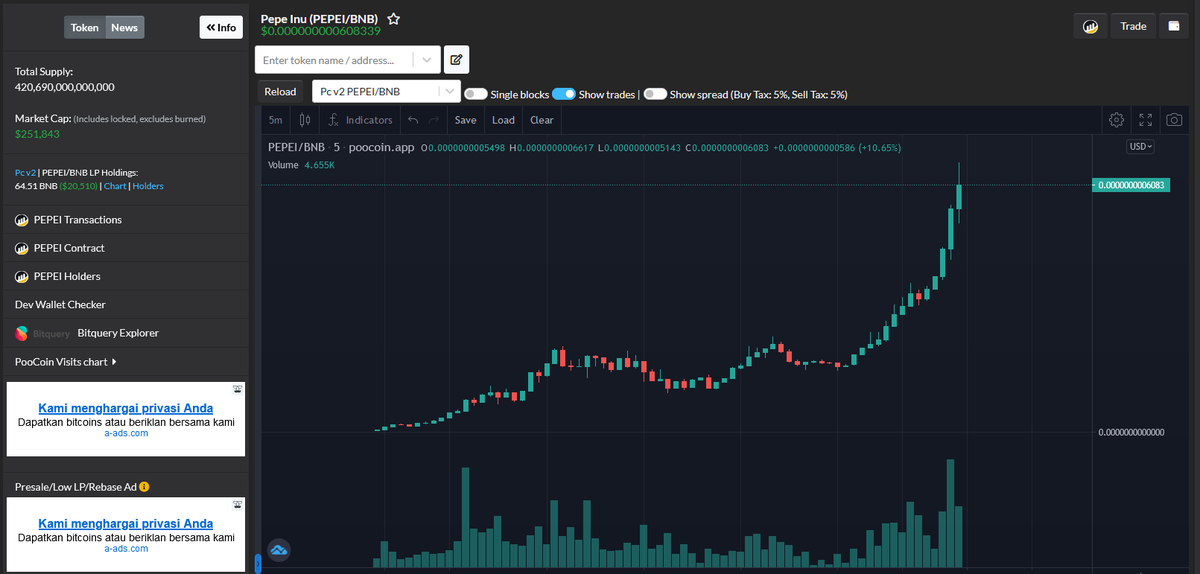Switch to the News tab

[125, 27]
